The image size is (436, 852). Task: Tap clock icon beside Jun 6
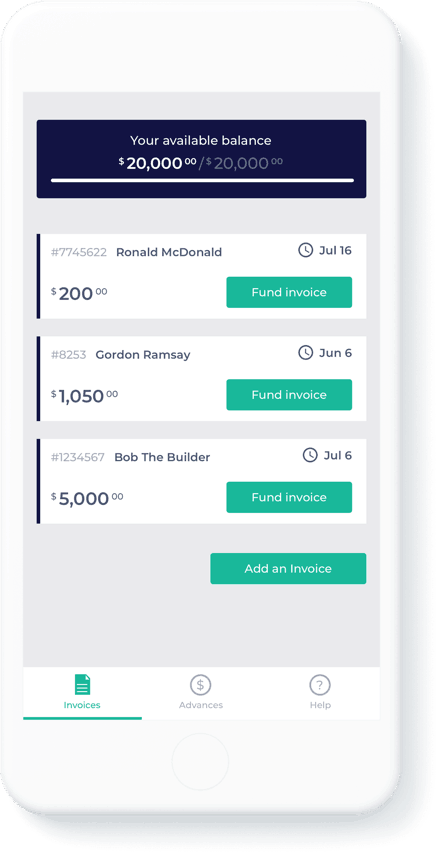[306, 353]
